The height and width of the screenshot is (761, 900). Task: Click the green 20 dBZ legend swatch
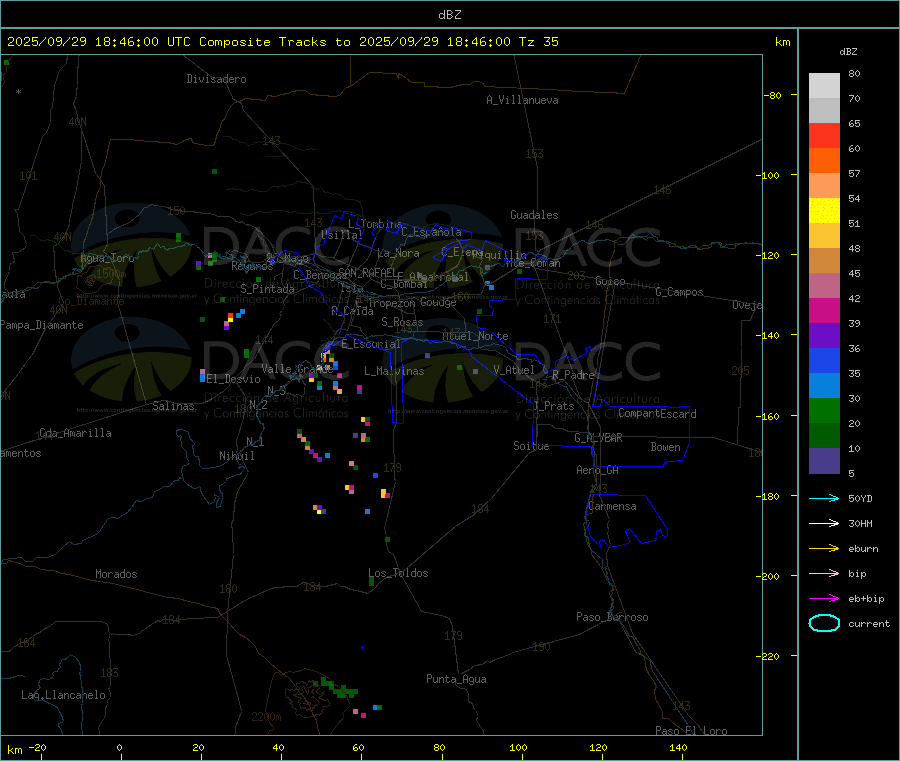click(x=824, y=411)
